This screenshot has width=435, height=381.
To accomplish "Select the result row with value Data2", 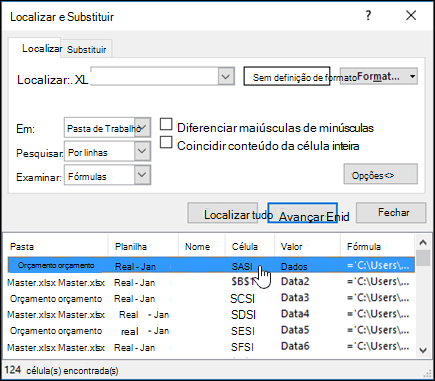I will [x=211, y=282].
